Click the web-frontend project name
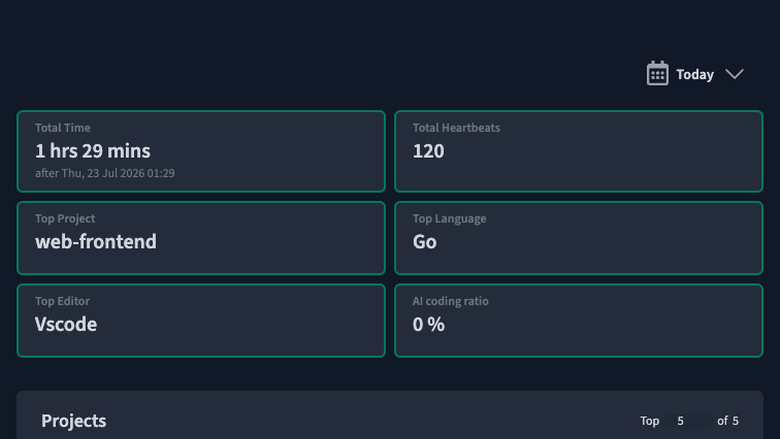Screen dimensions: 780x439 (96, 242)
